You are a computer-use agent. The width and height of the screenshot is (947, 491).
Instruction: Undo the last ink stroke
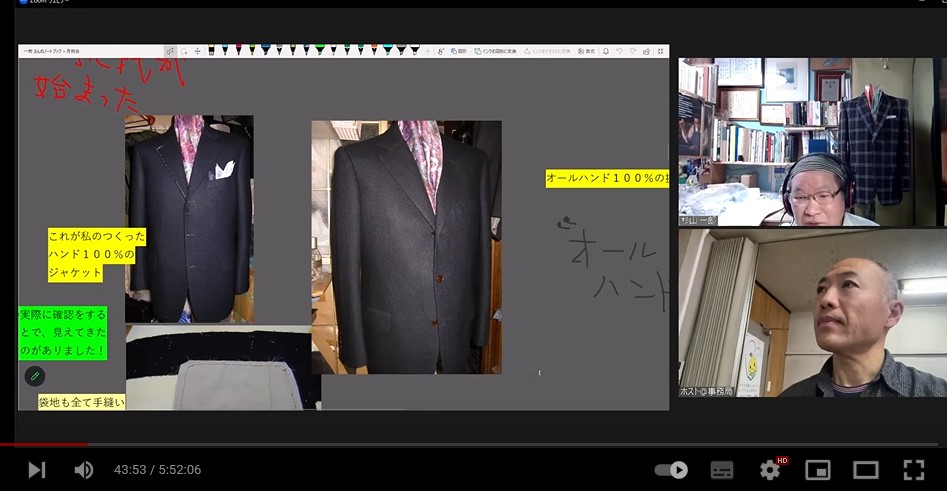coord(620,51)
